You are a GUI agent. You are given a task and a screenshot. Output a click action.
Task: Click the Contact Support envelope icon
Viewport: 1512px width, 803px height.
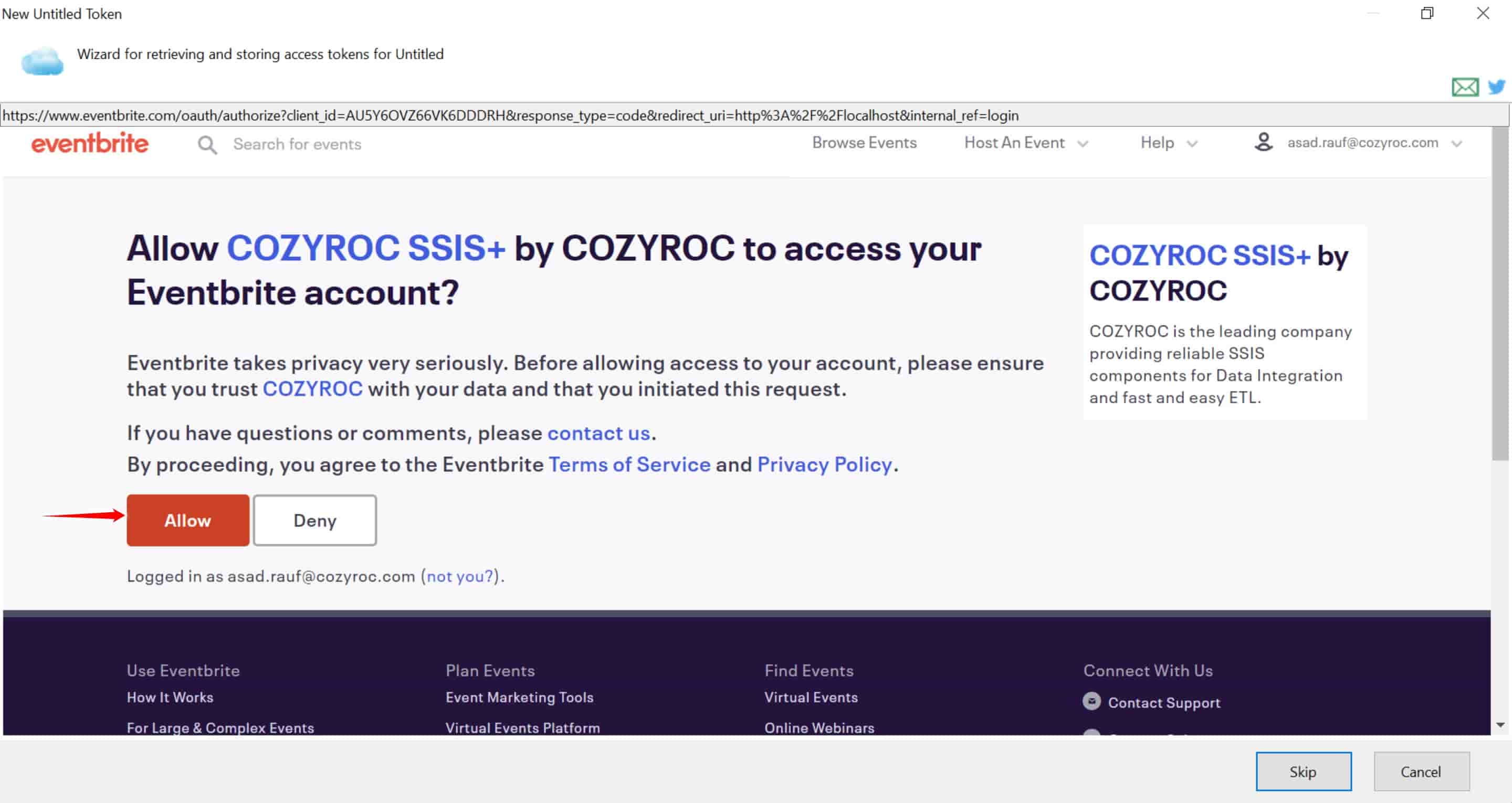coord(1092,702)
